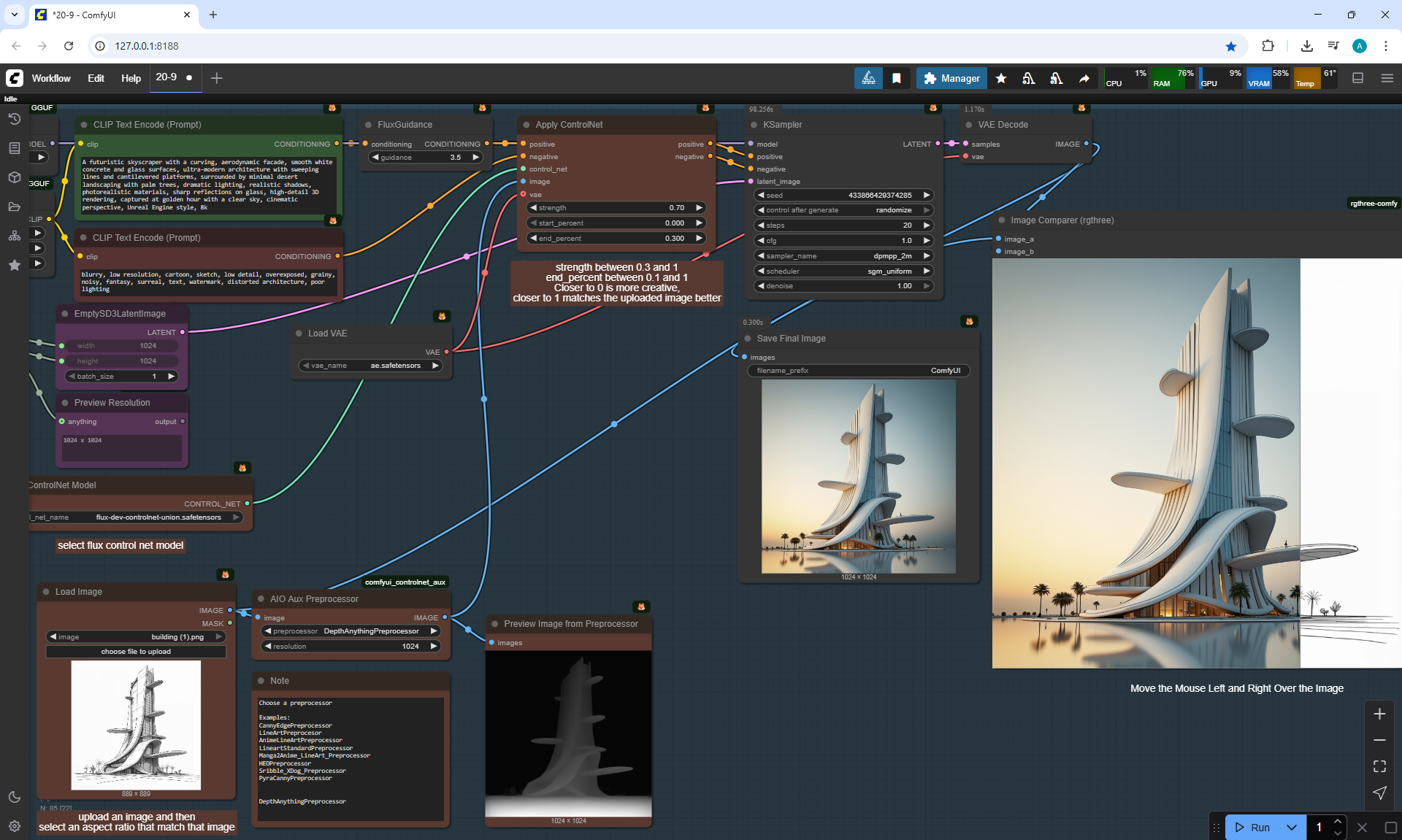Screen dimensions: 1402x840
Task: Open the workflows folder sidebar icon
Action: [x=14, y=207]
